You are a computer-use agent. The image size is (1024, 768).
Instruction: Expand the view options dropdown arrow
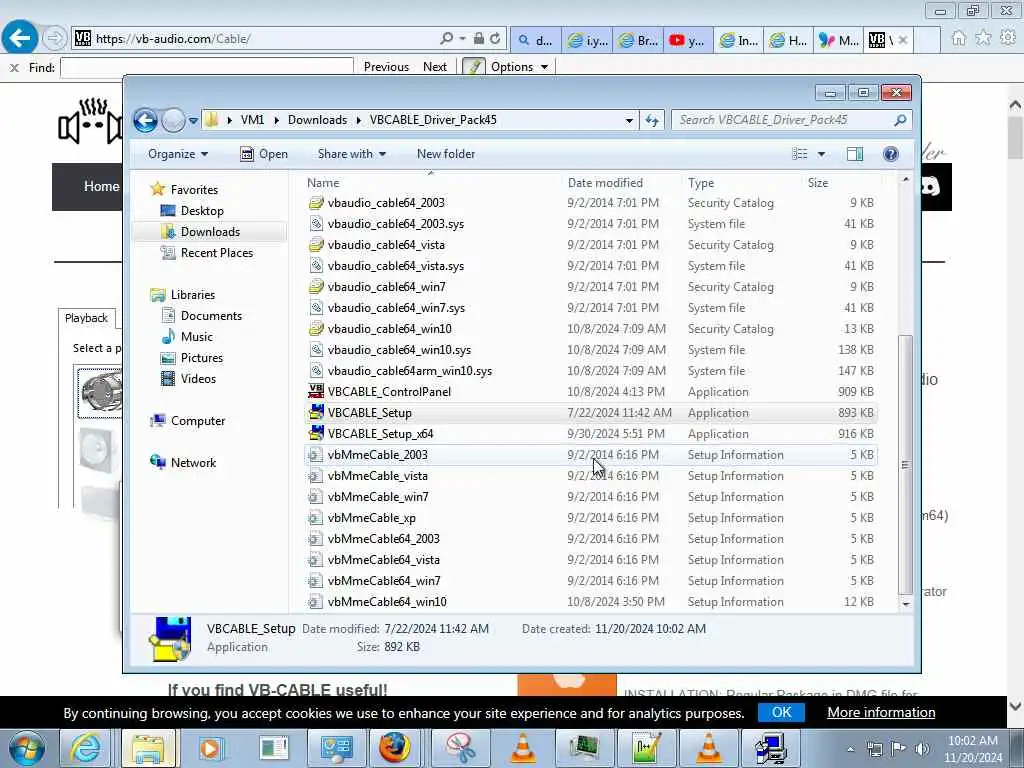click(821, 154)
